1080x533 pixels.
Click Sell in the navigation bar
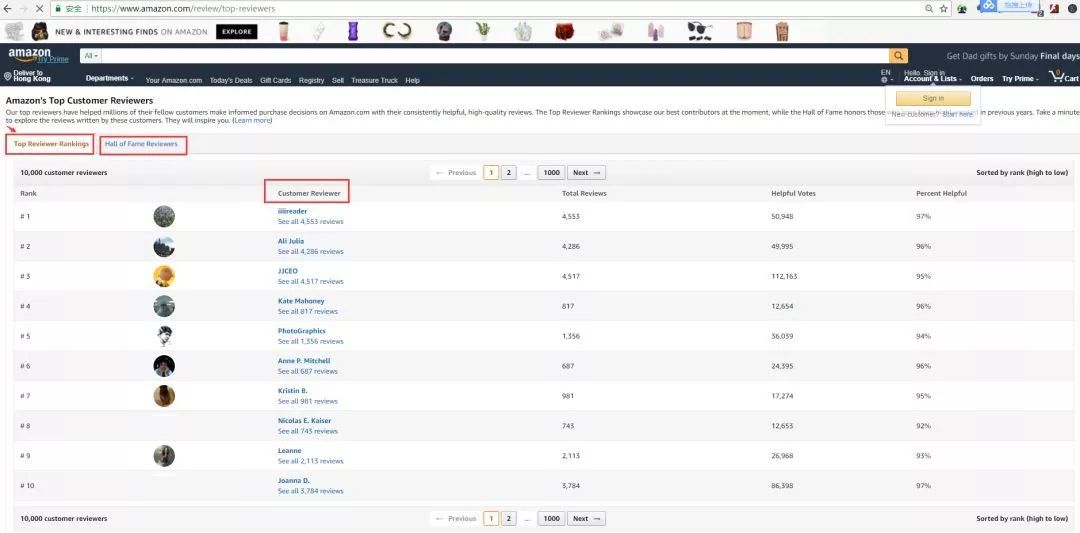(338, 81)
